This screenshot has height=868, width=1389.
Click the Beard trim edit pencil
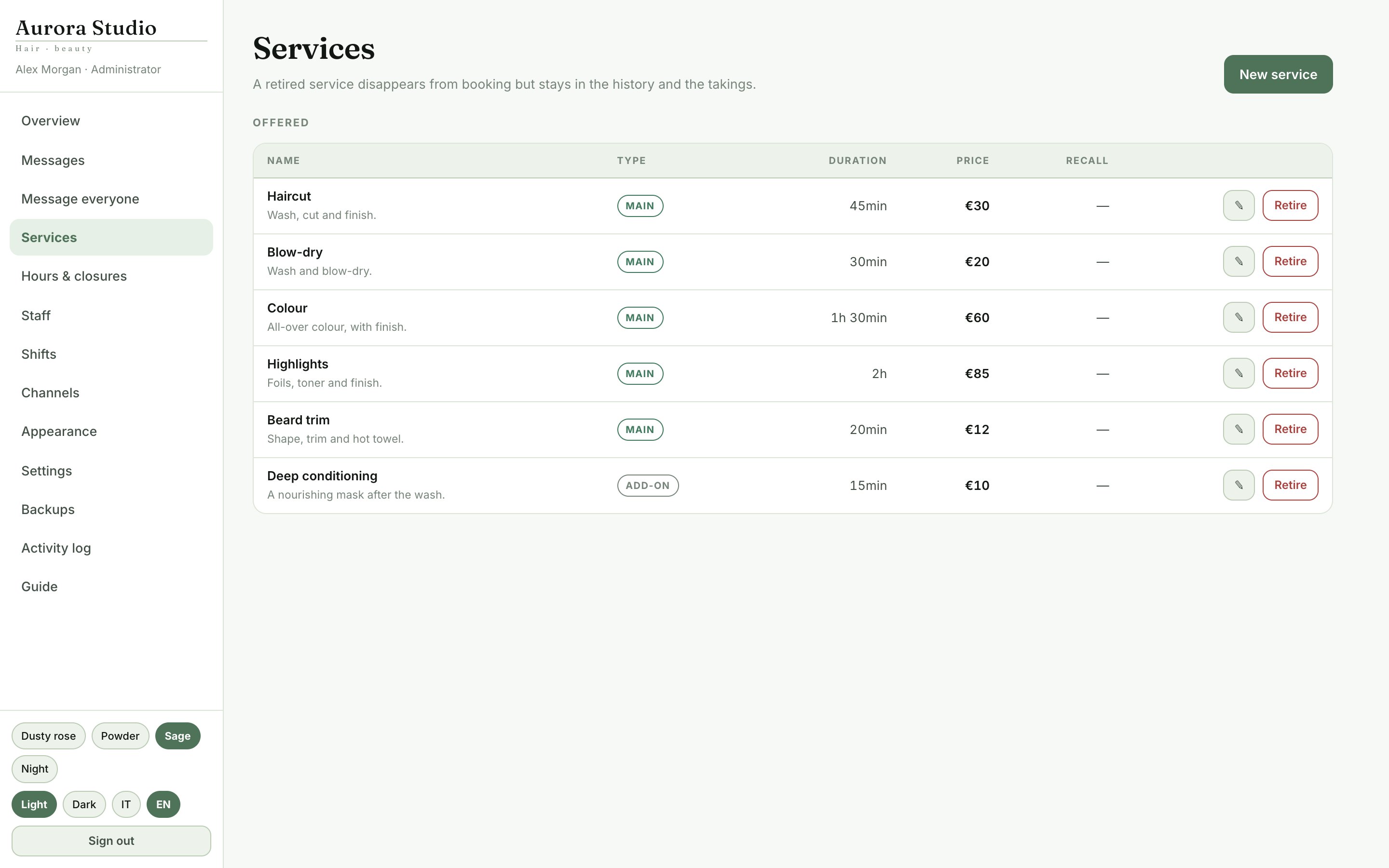click(1239, 429)
